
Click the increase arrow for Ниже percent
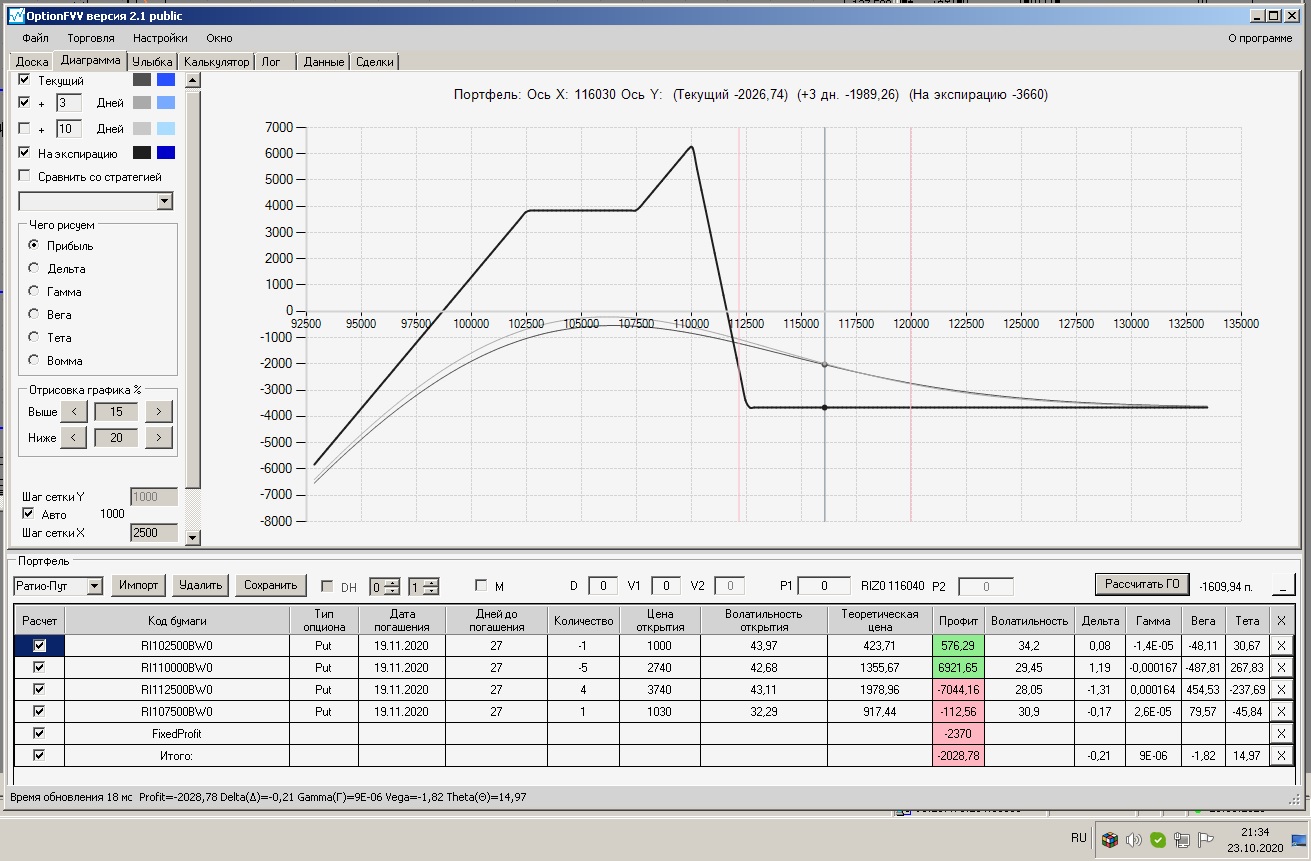[159, 437]
